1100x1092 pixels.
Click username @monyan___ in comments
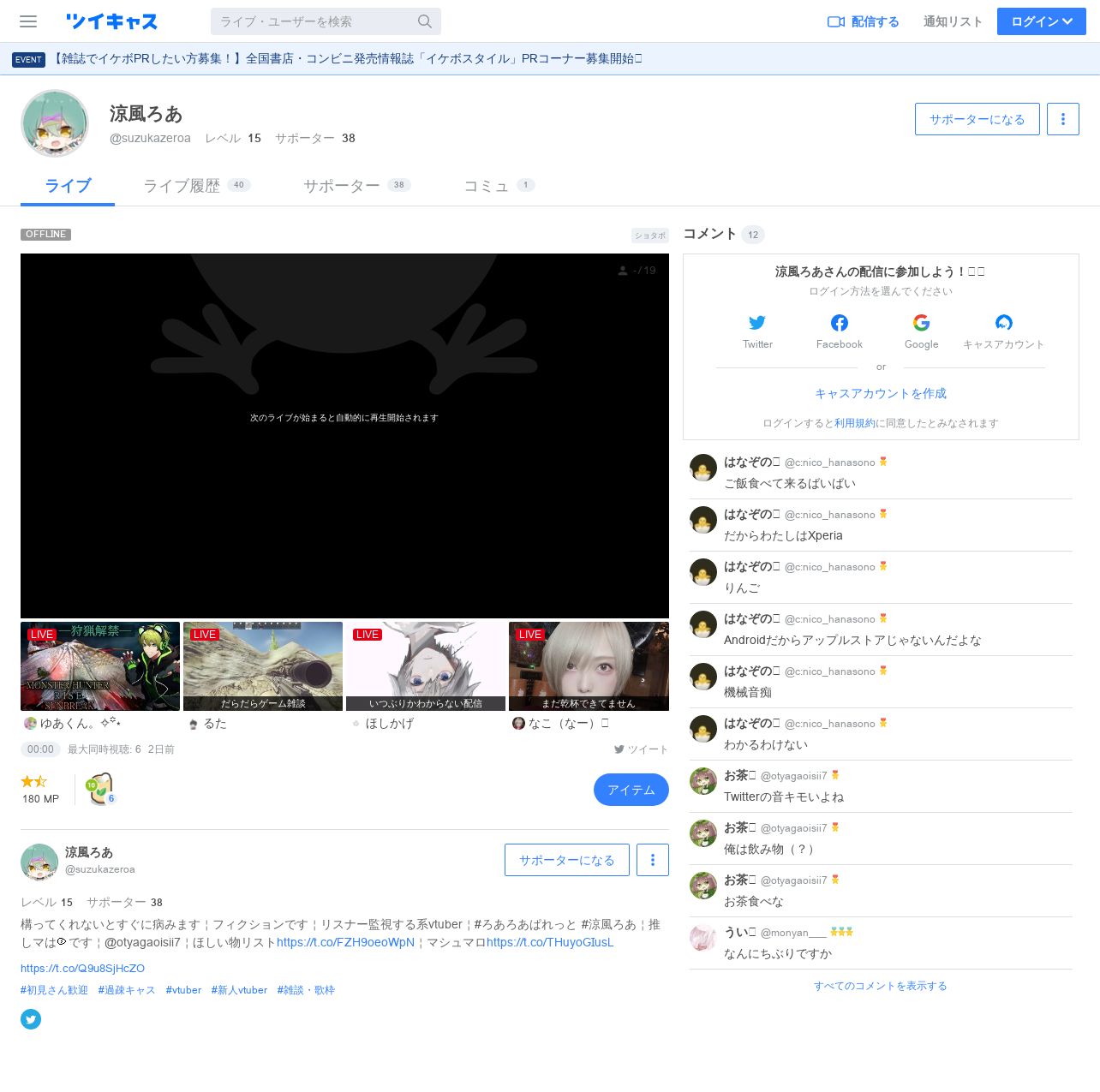point(793,933)
